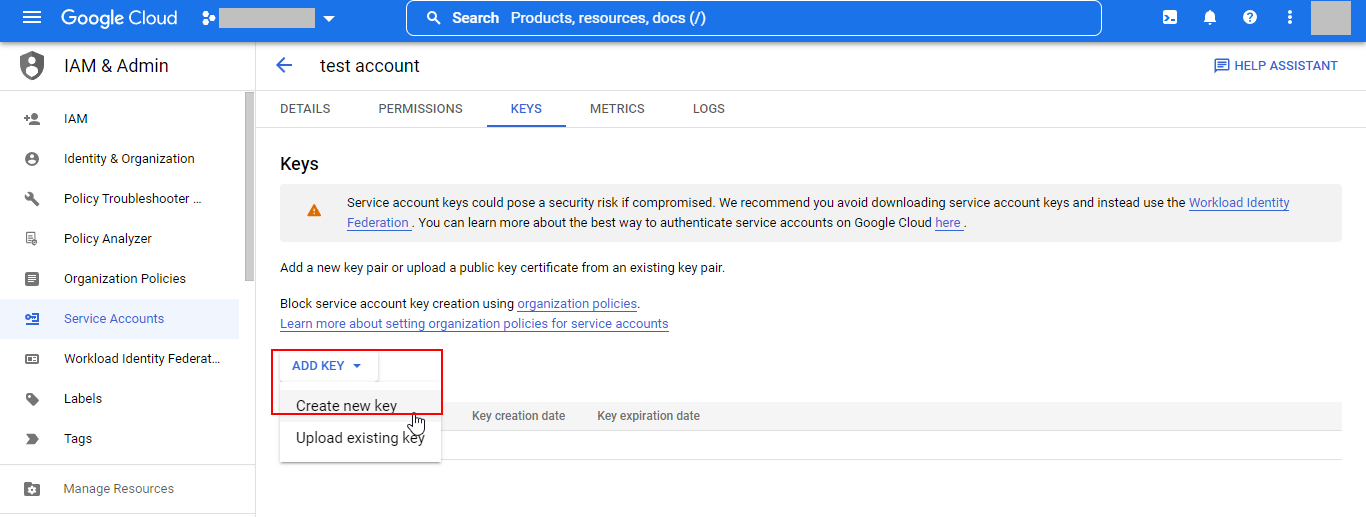Open the notifications bell

(1210, 18)
